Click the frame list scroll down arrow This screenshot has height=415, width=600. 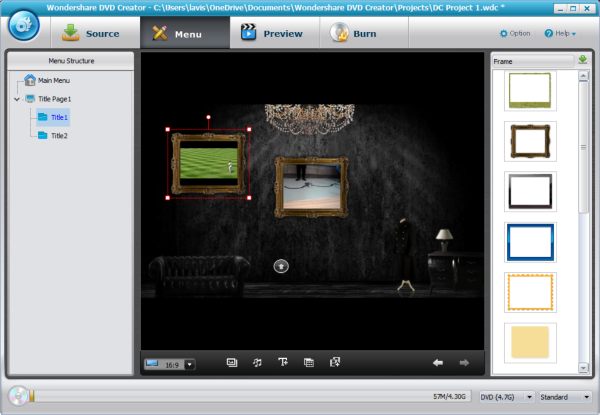583,368
